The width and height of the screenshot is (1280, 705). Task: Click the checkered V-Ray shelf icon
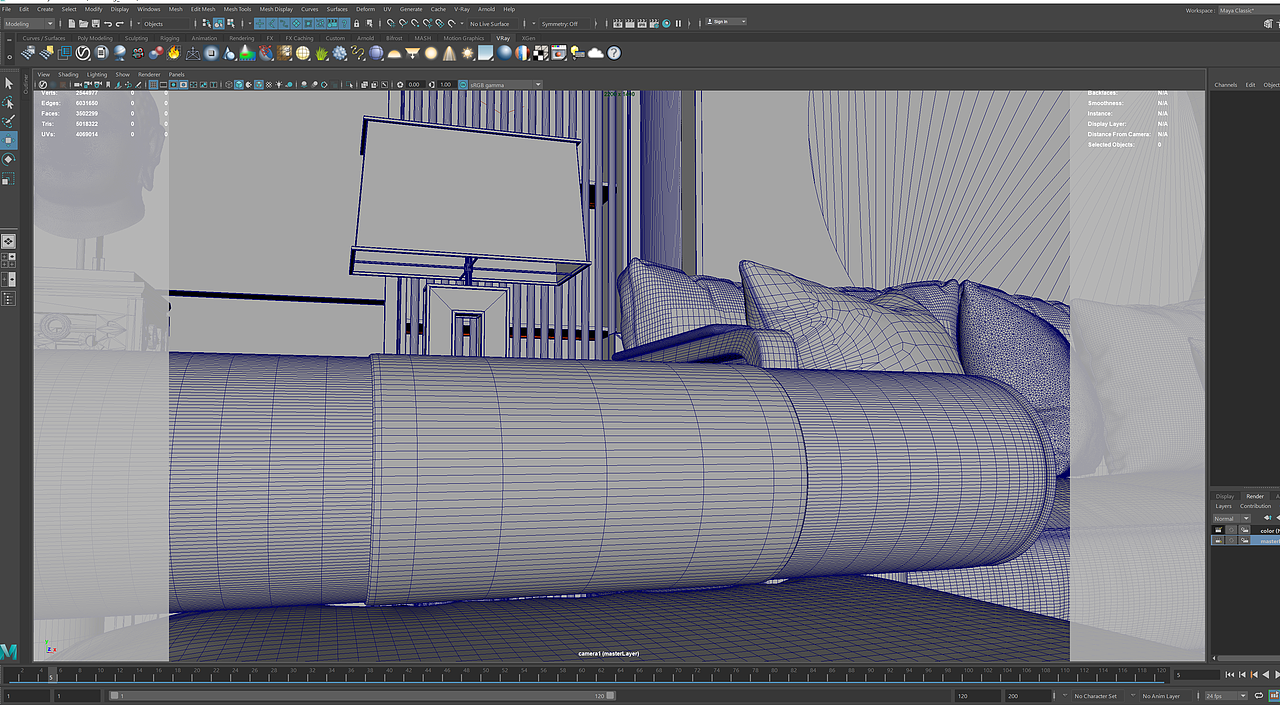point(540,52)
